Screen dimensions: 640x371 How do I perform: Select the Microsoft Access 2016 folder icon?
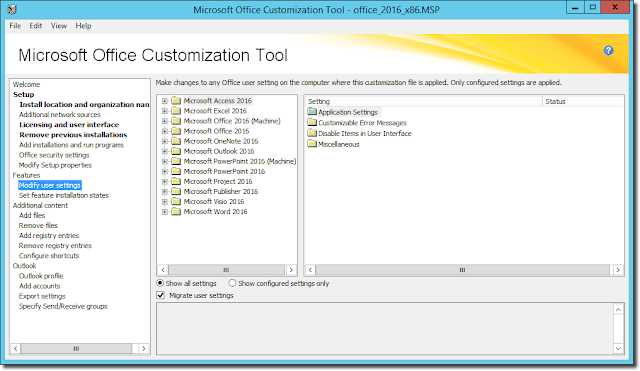click(x=176, y=100)
